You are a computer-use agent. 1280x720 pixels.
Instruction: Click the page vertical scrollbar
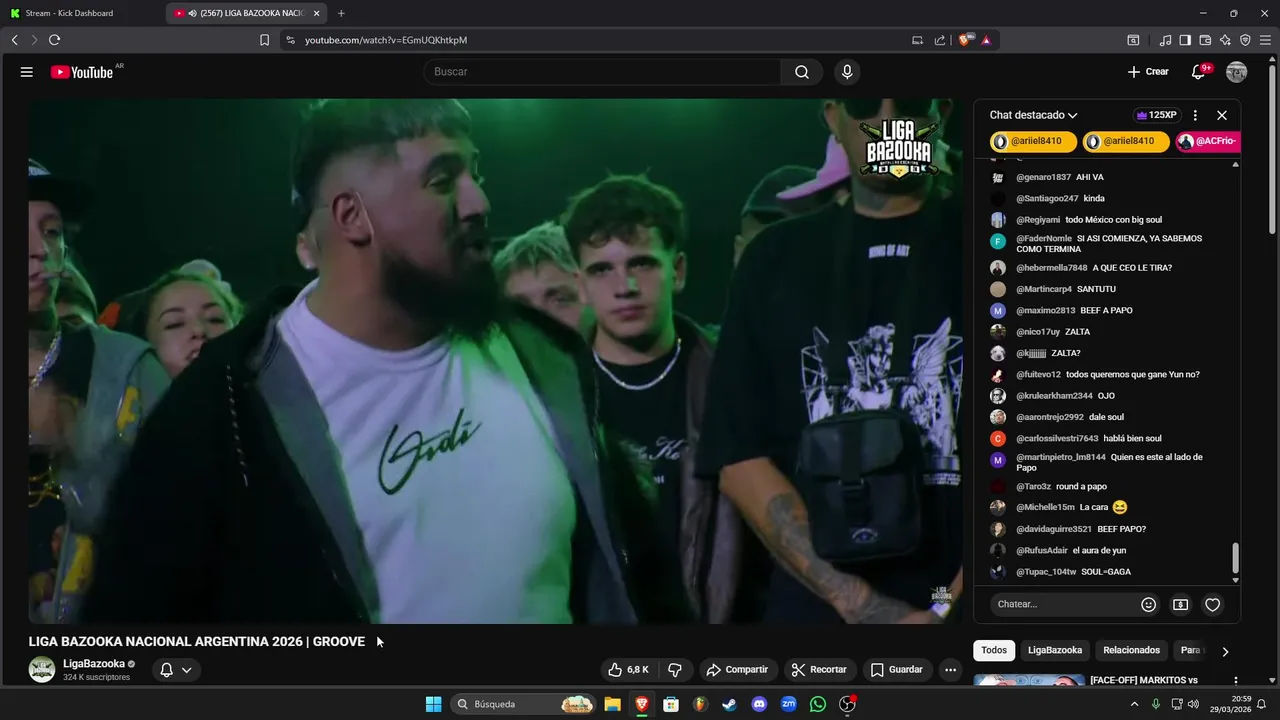tap(1273, 150)
